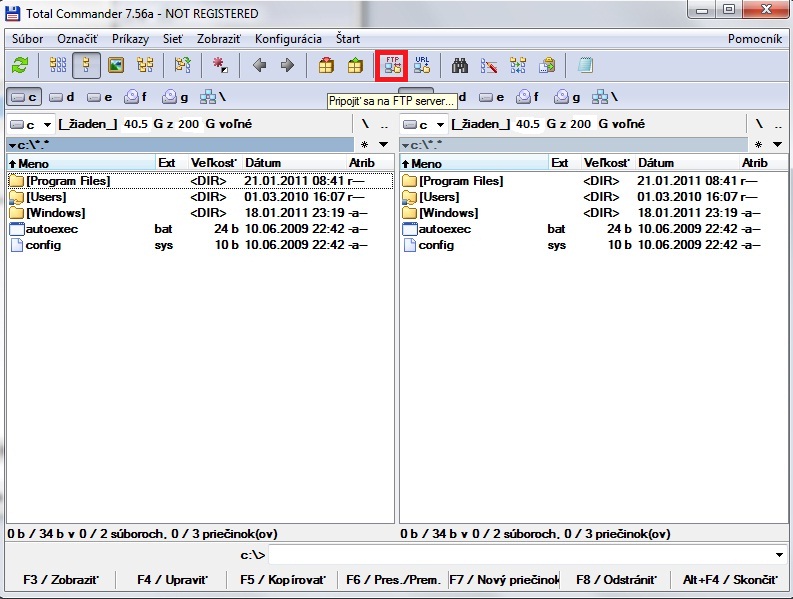The width and height of the screenshot is (793, 599).
Task: Click the F3 / Zobraziť button
Action: [61, 580]
